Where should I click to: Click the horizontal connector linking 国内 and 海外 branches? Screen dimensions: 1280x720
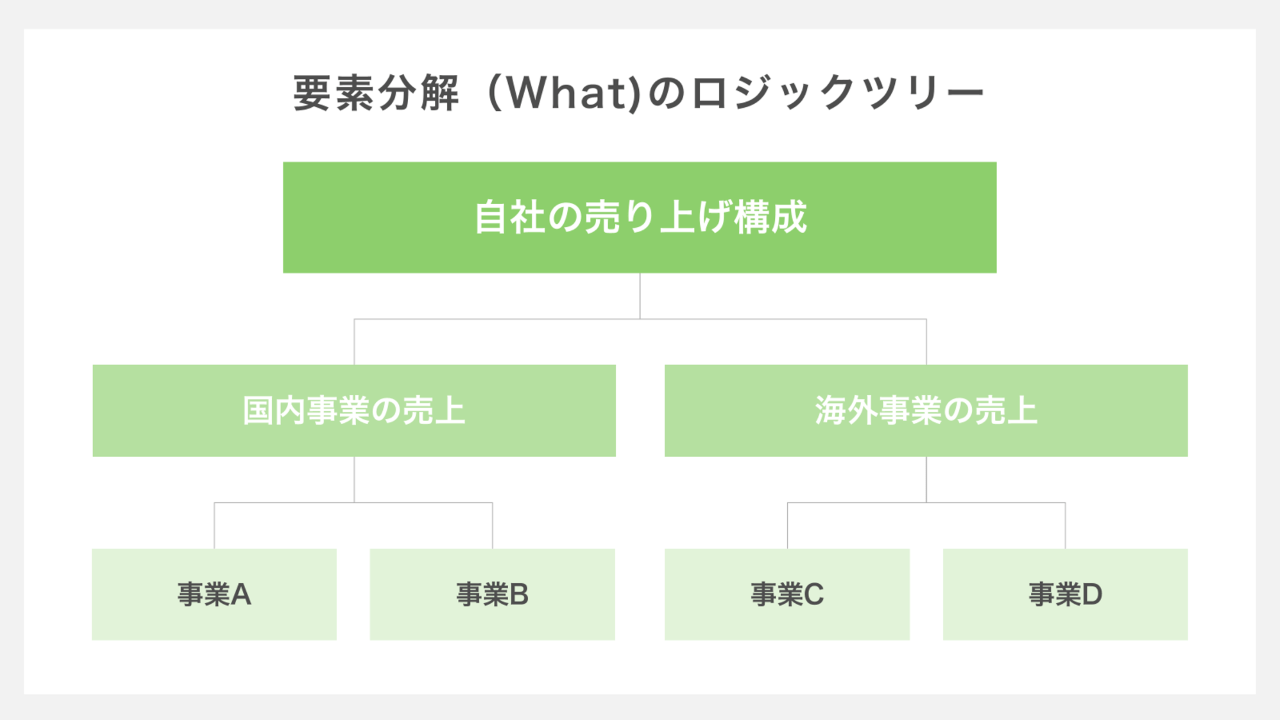(640, 319)
